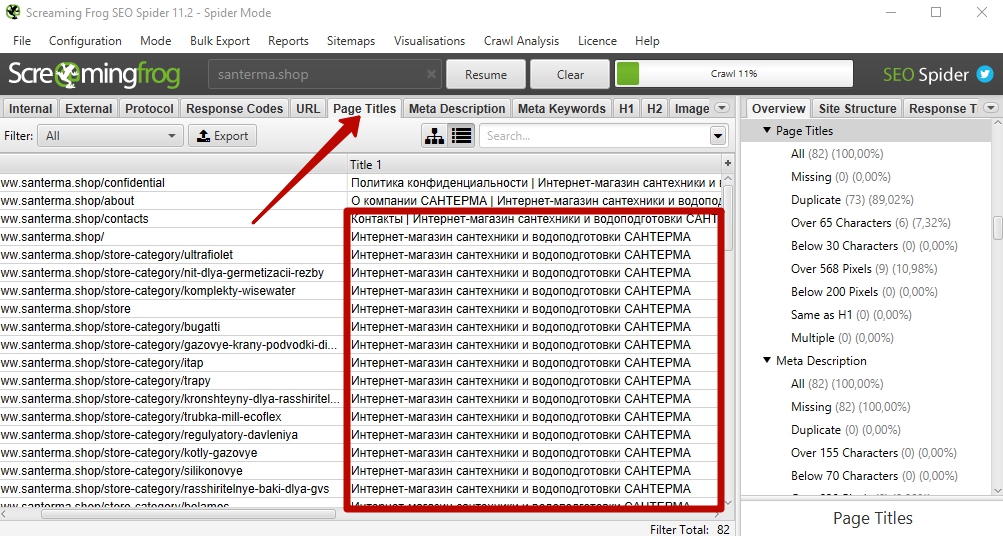Open main tabs overflow dropdown arrow

[722, 107]
